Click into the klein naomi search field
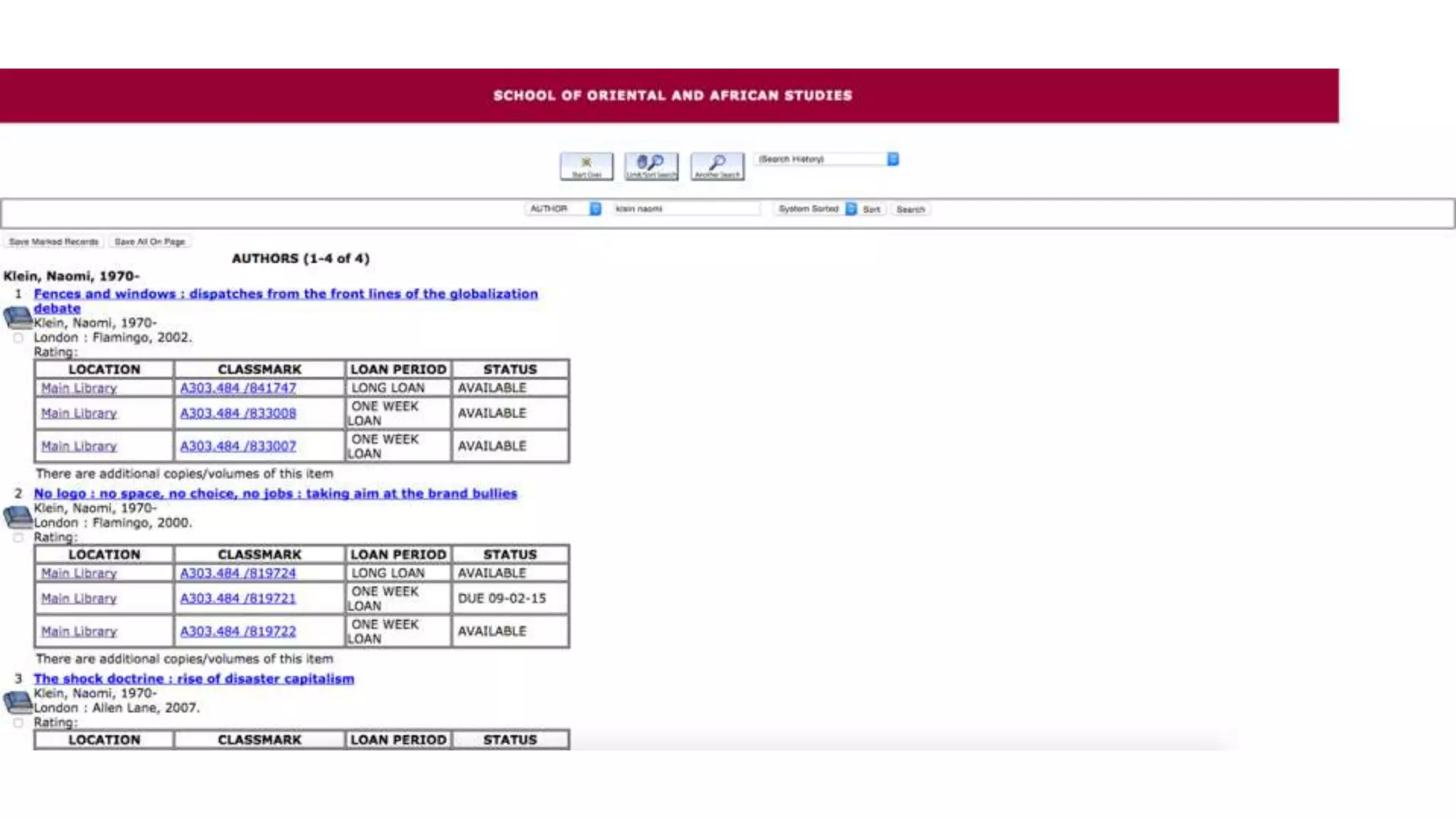 685,209
